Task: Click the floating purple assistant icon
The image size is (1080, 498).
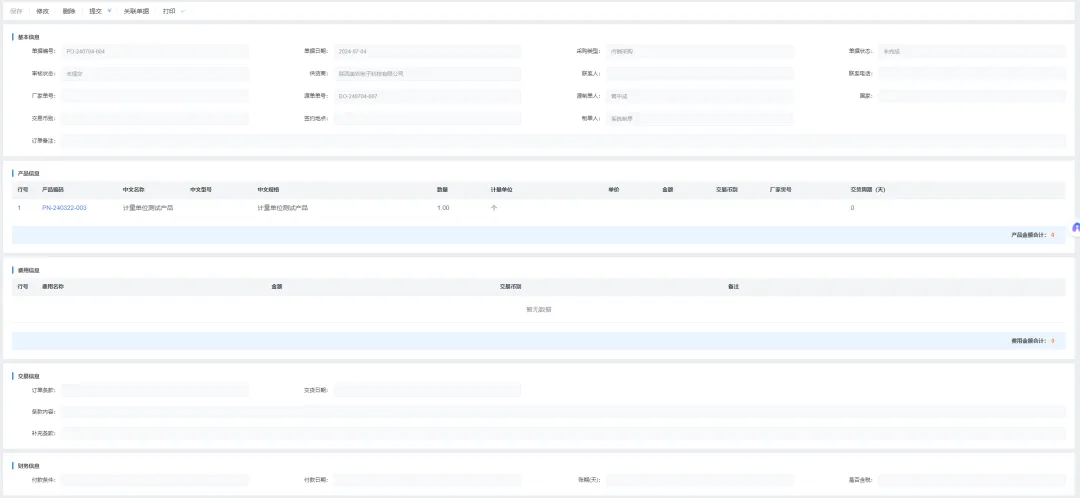Action: point(1076,228)
